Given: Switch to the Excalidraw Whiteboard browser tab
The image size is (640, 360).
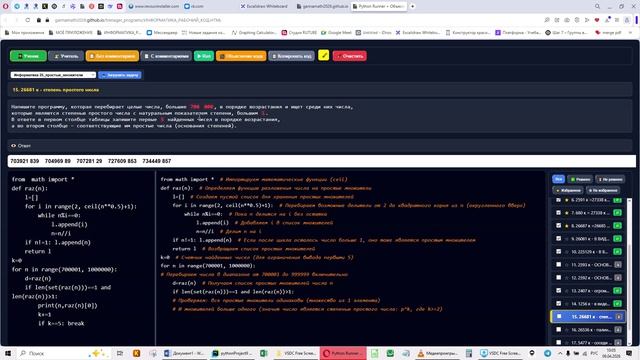Looking at the screenshot, I should (264, 7).
